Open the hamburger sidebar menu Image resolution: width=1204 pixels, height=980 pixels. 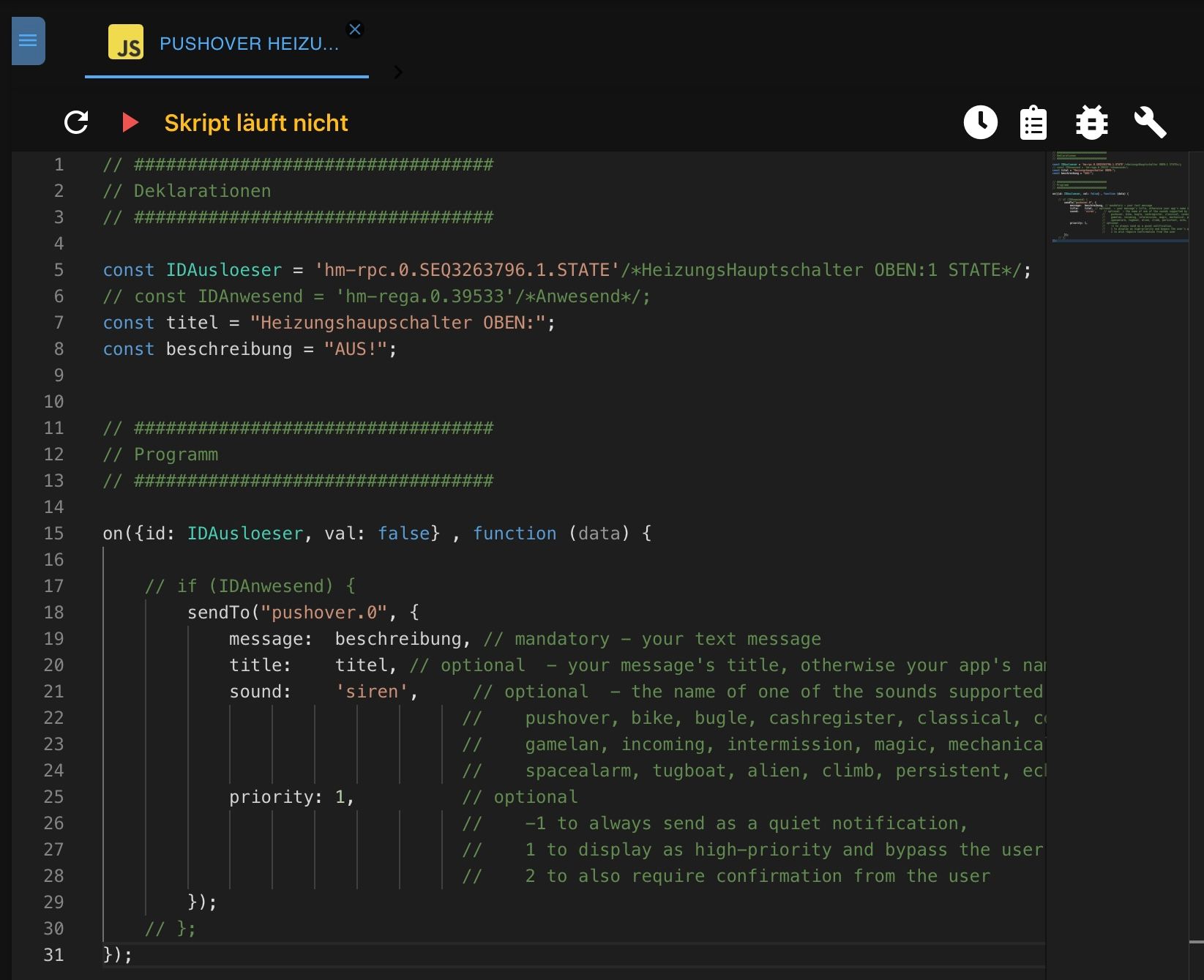[x=29, y=41]
